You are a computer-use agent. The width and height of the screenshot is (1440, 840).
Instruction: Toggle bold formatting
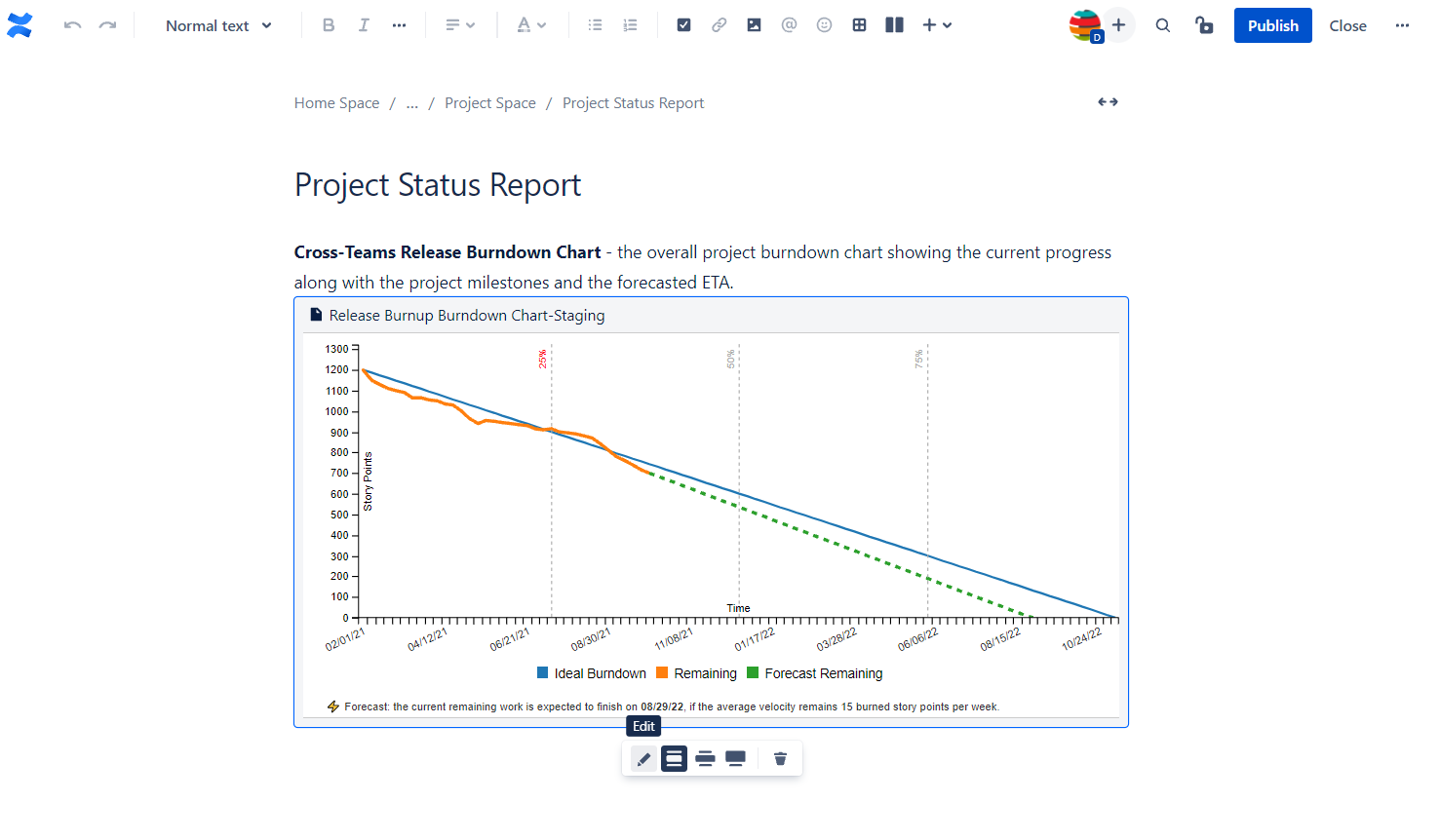click(x=329, y=25)
